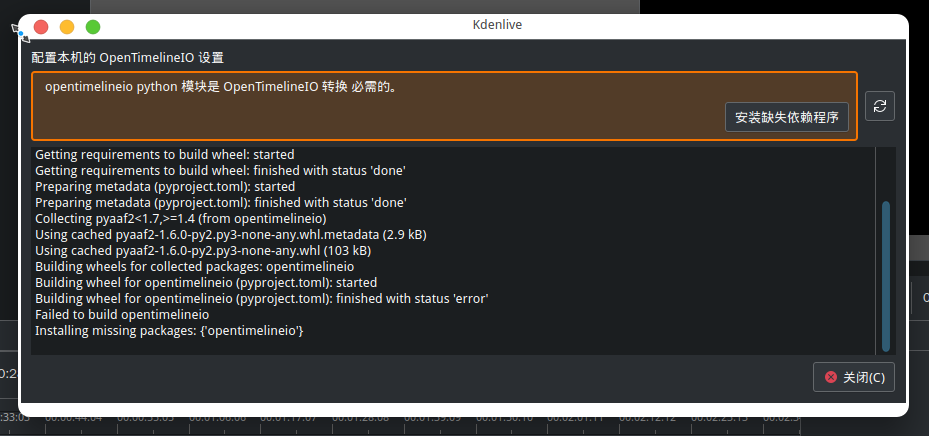
Task: Click 'Installing missing packages' log line
Action: [169, 331]
